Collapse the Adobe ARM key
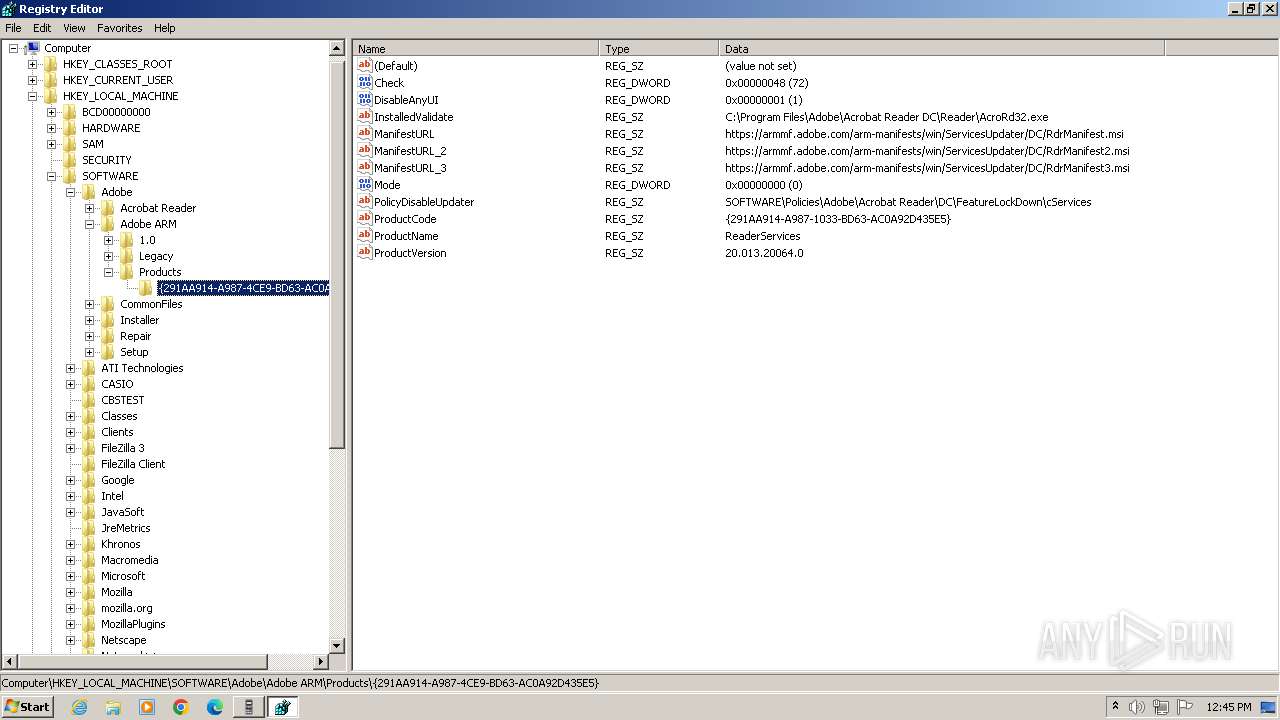The image size is (1280, 720). [90, 224]
